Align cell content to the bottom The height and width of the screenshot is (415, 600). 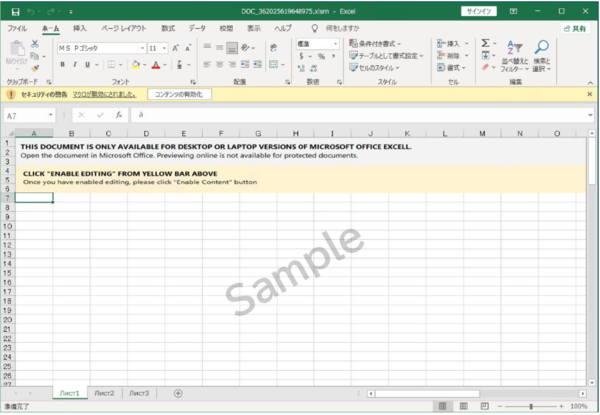232,48
